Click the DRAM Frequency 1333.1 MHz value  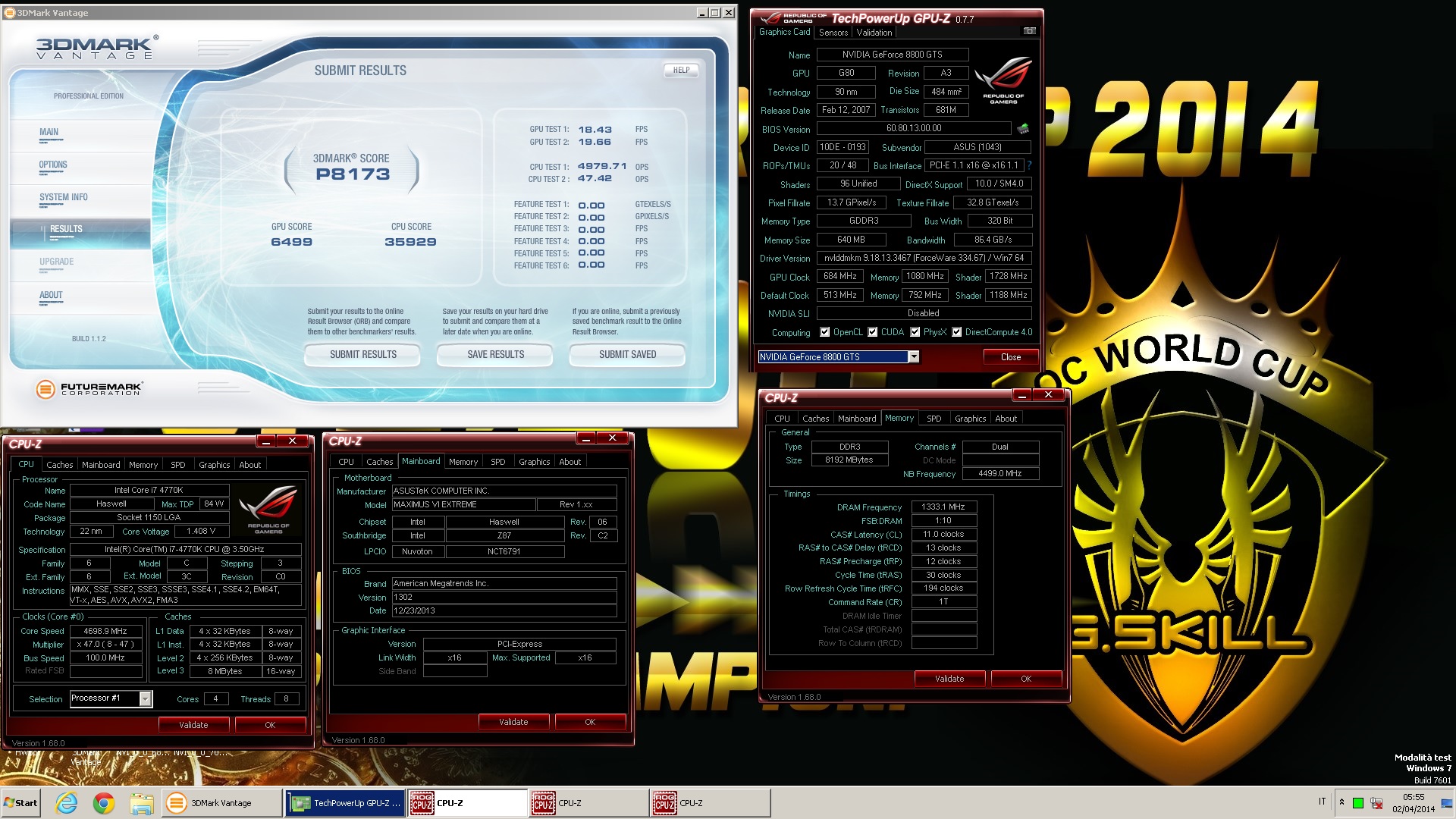(944, 507)
